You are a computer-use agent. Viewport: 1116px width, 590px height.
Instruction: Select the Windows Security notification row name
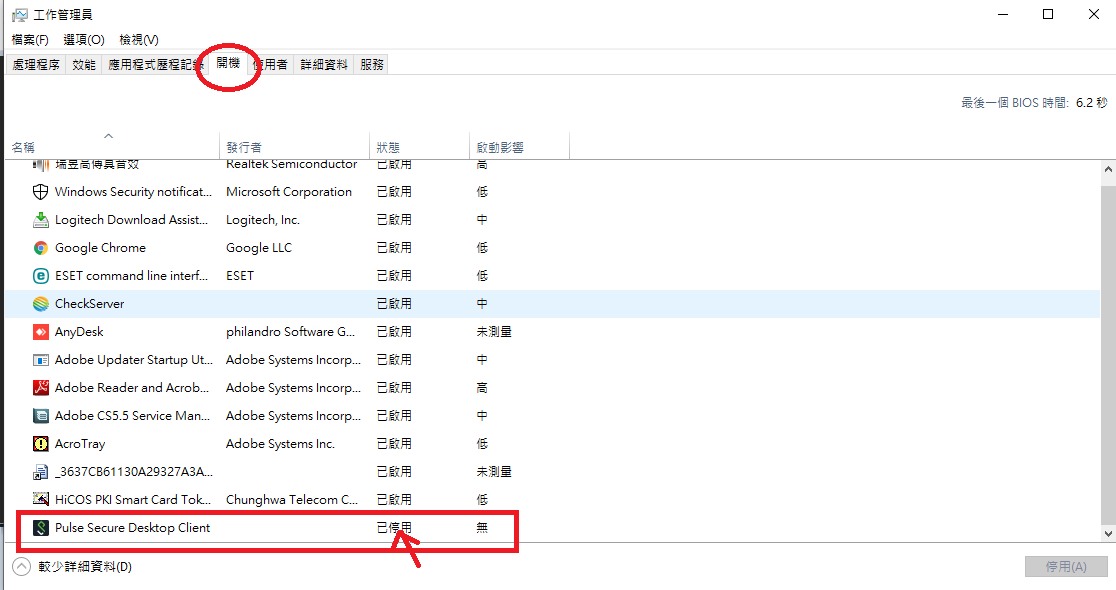(x=133, y=192)
